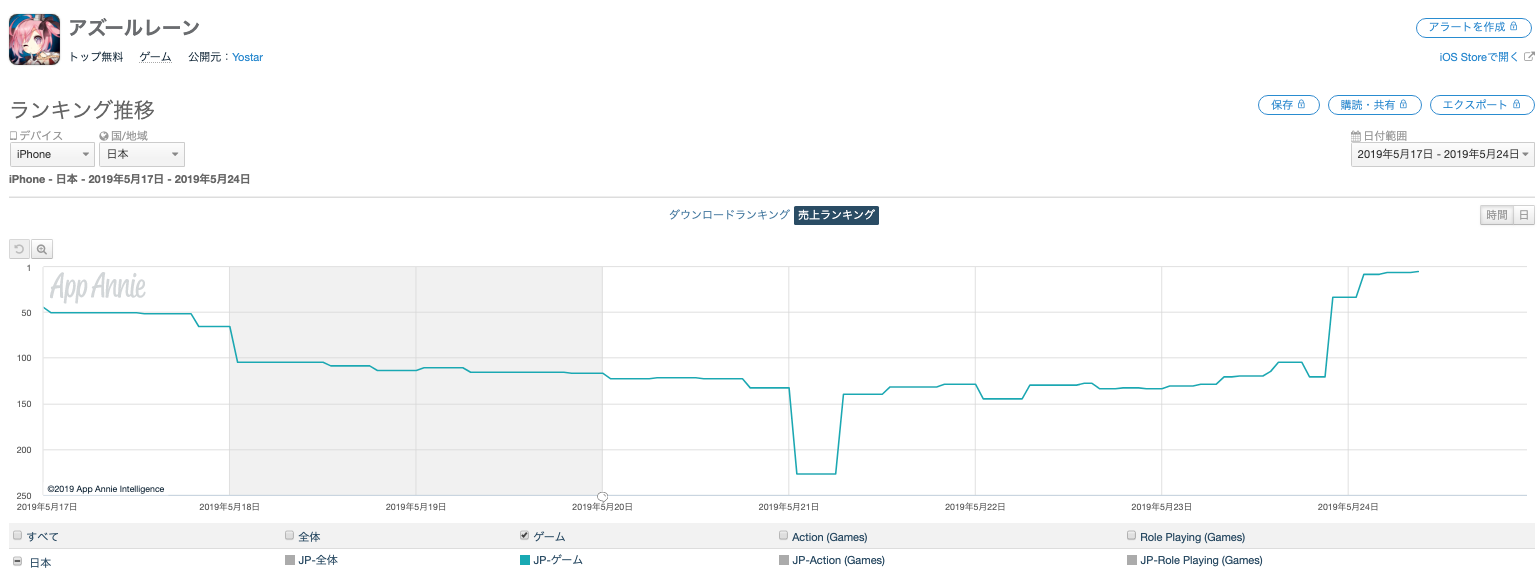Switch to 時間 hourly view
The height and width of the screenshot is (579, 1540).
(x=1496, y=215)
